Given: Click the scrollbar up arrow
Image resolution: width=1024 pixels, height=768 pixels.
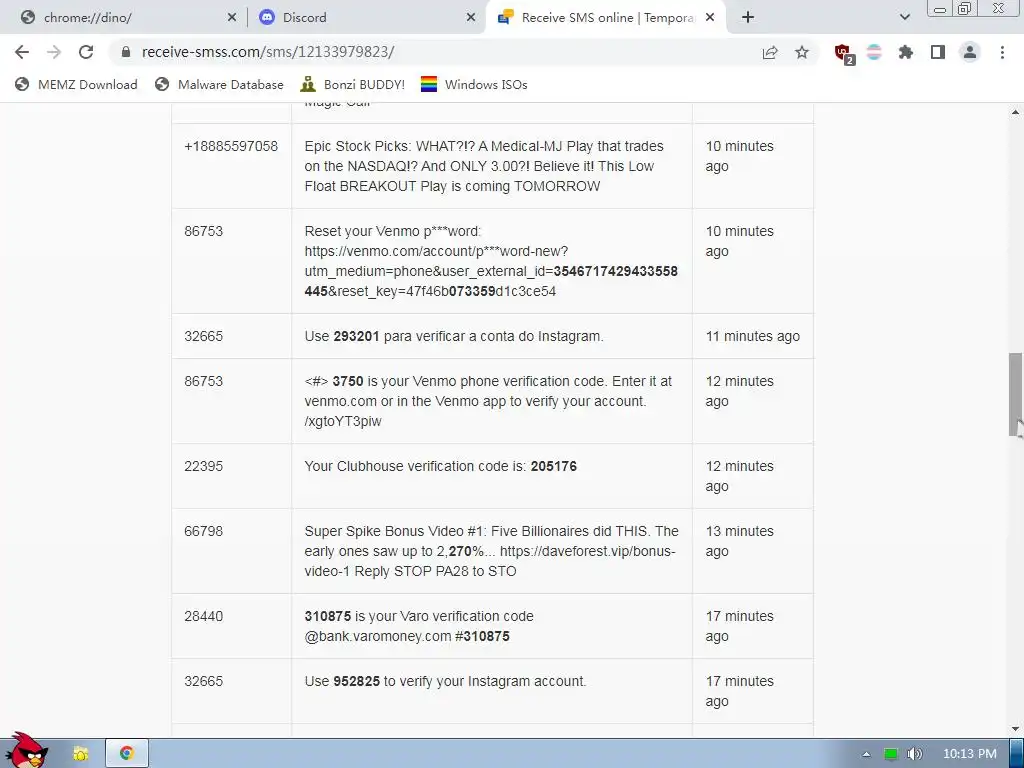Looking at the screenshot, I should pos(1016,112).
